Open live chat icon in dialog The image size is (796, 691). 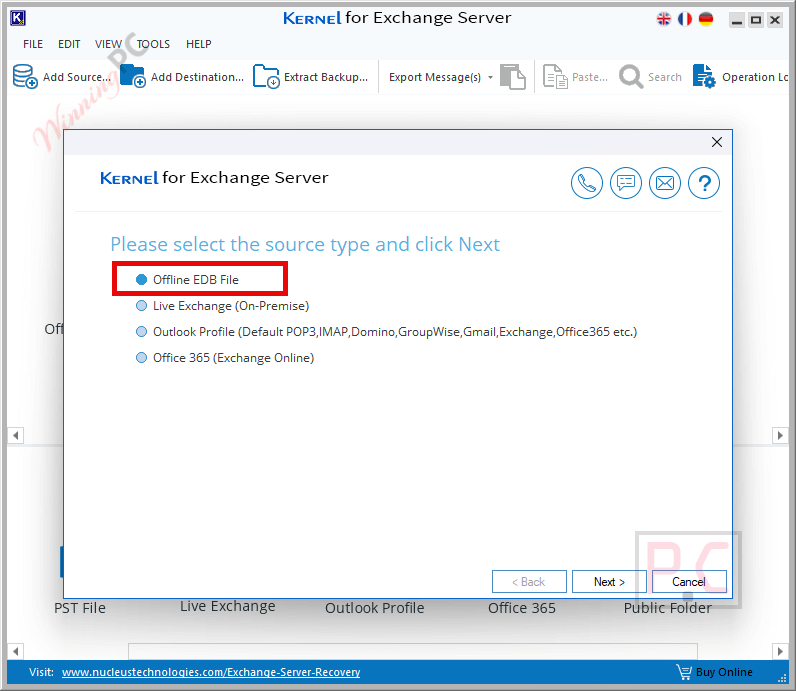(x=626, y=183)
